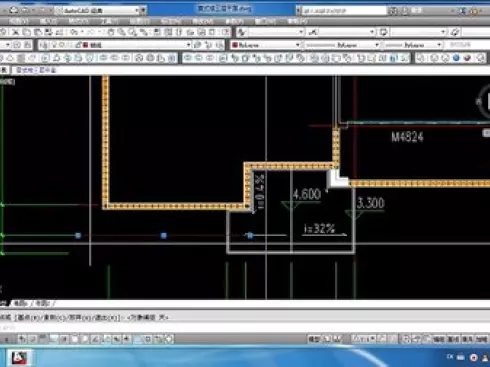
Task: Expand the layer name dropdown list
Action: click(x=188, y=45)
